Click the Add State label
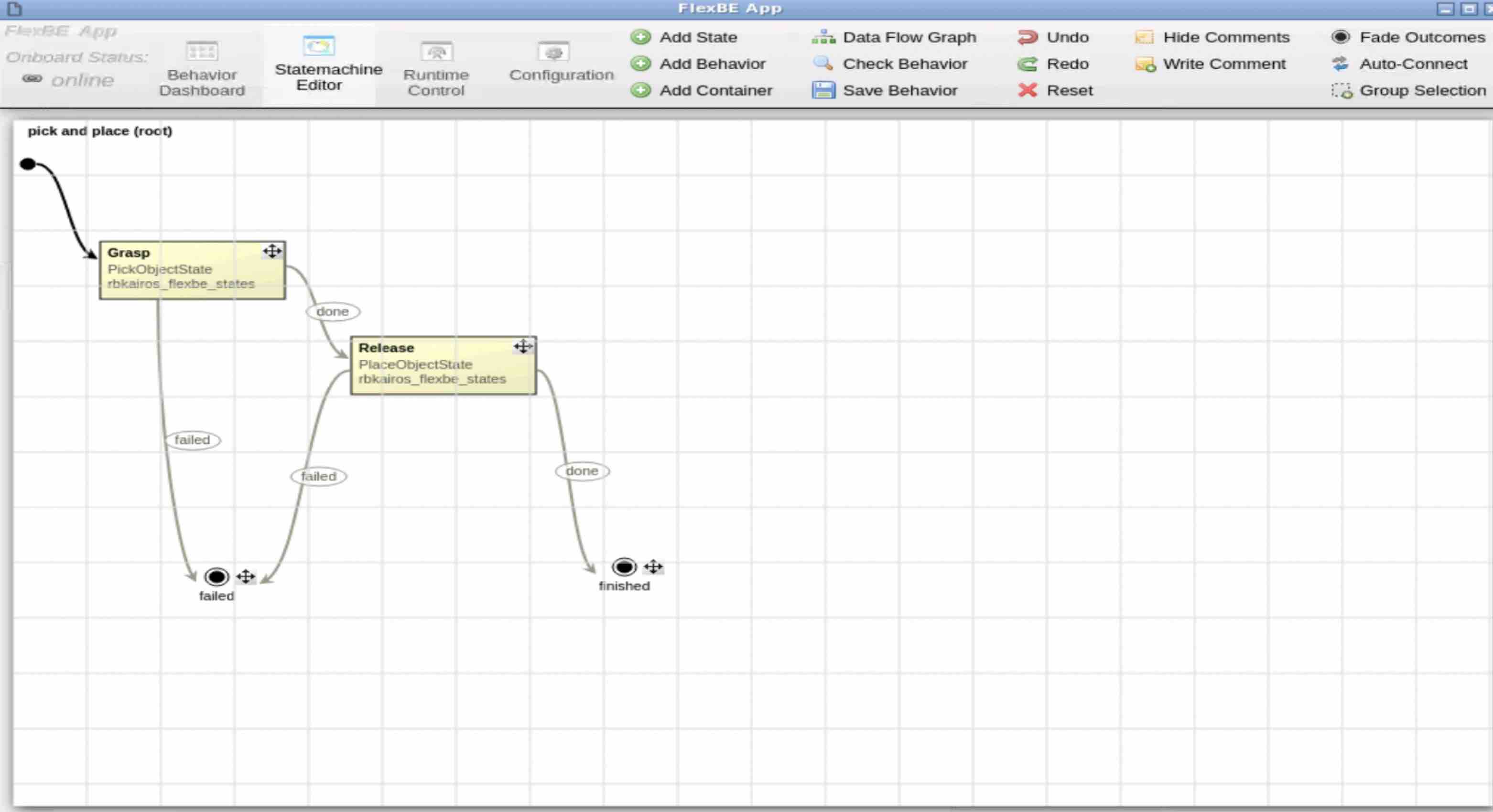The height and width of the screenshot is (812, 1493). (x=698, y=37)
